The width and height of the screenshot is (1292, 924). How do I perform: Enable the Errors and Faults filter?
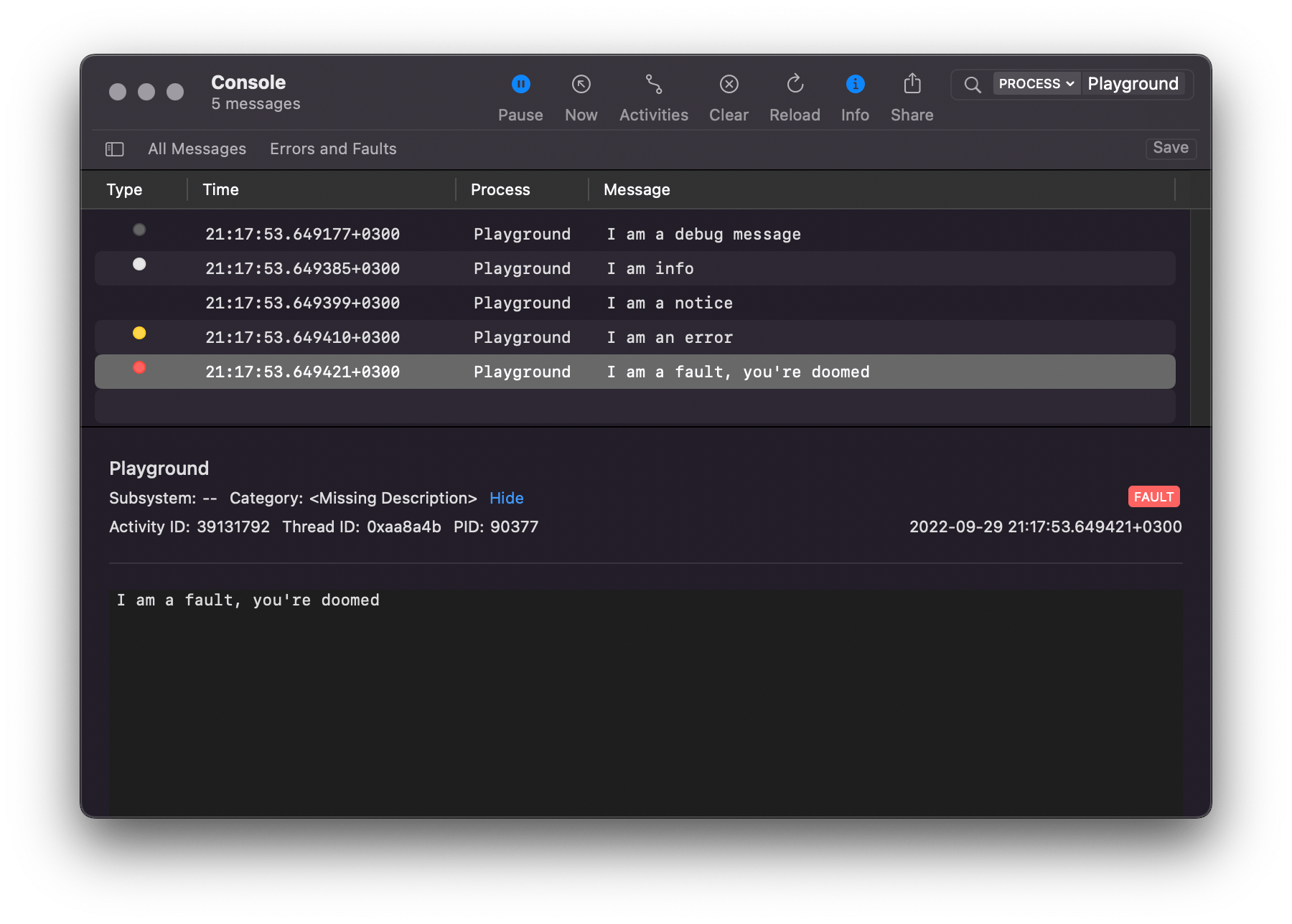point(333,148)
